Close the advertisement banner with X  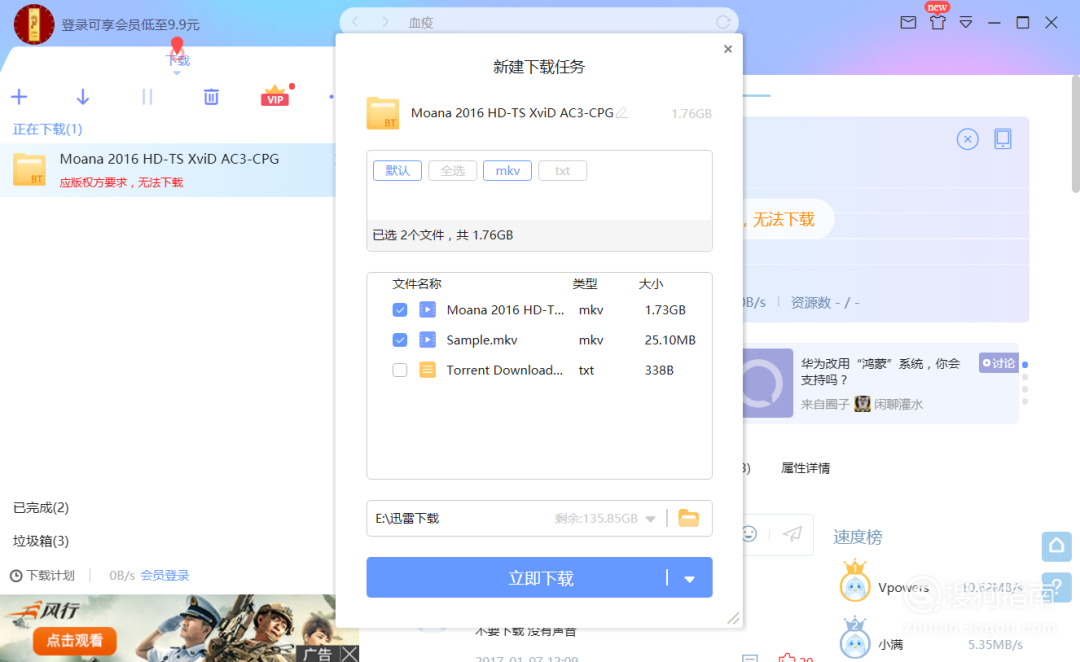click(x=350, y=654)
